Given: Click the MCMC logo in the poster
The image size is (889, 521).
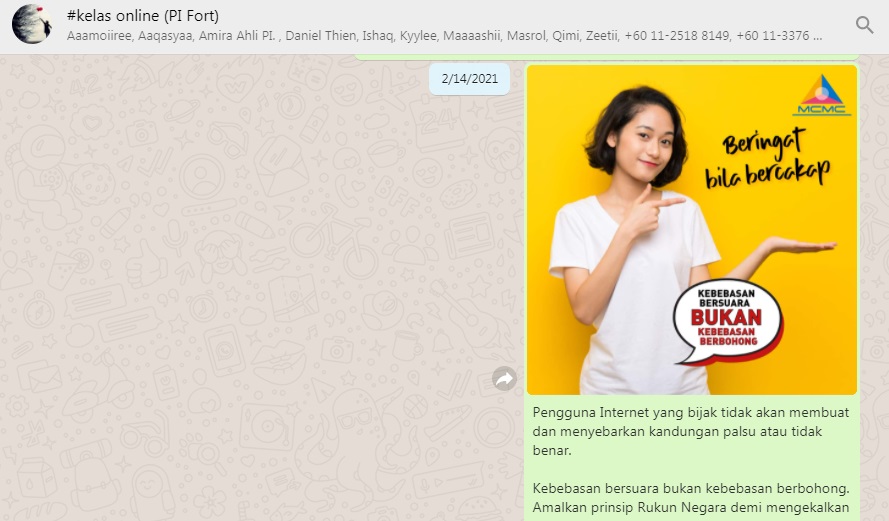Looking at the screenshot, I should tap(822, 95).
